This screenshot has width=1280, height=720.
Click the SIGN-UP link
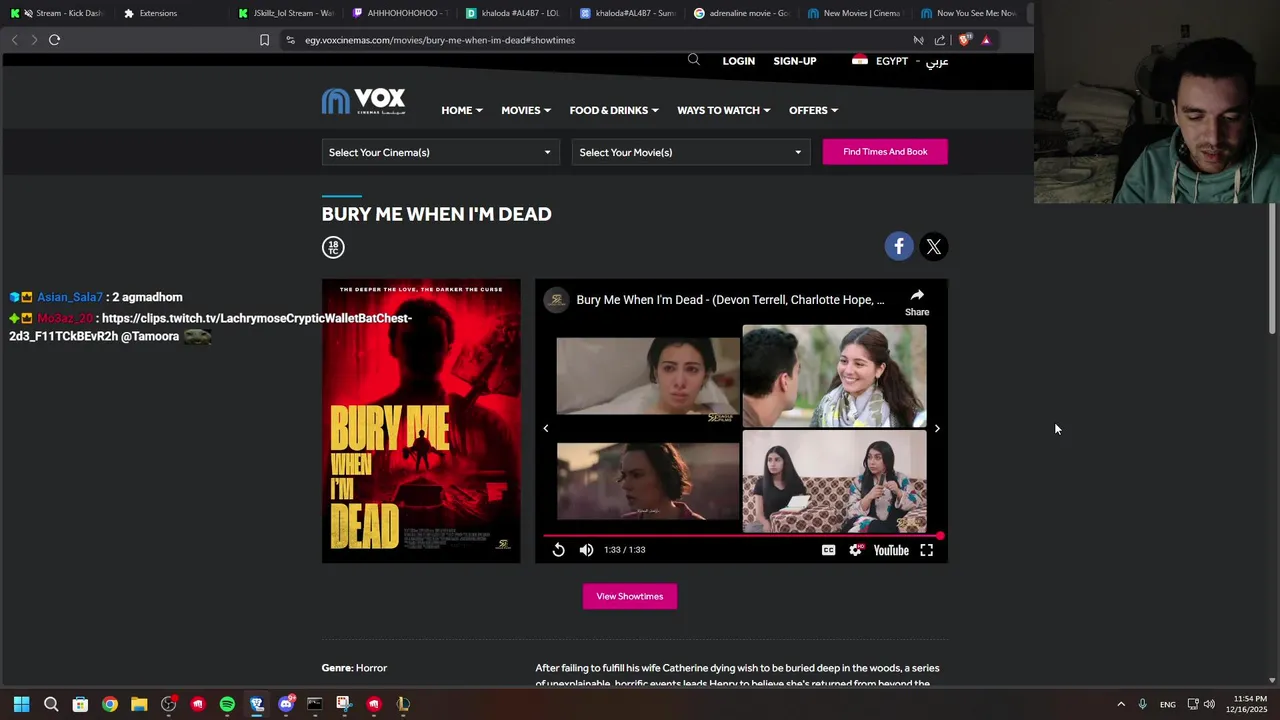(x=795, y=61)
